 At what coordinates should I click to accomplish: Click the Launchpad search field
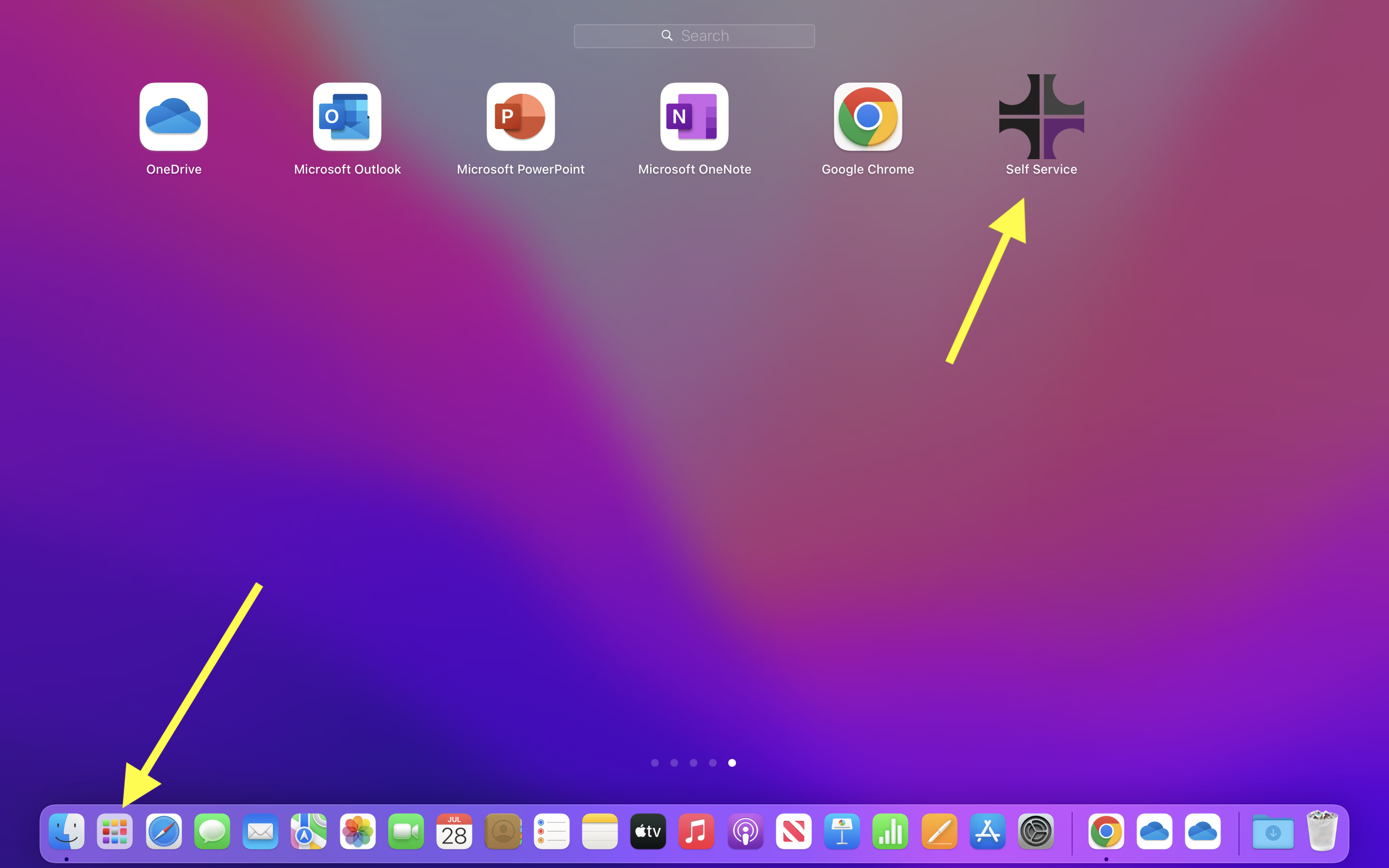pos(694,36)
